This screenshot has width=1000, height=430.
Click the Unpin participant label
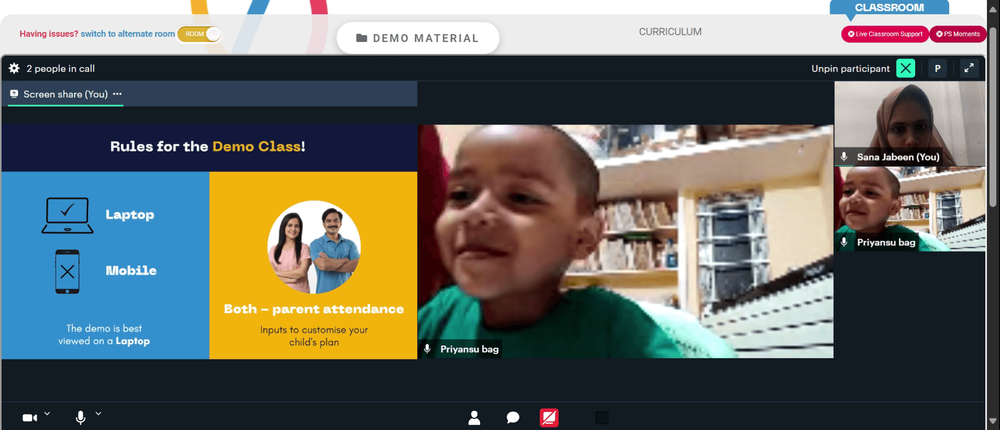tap(850, 69)
